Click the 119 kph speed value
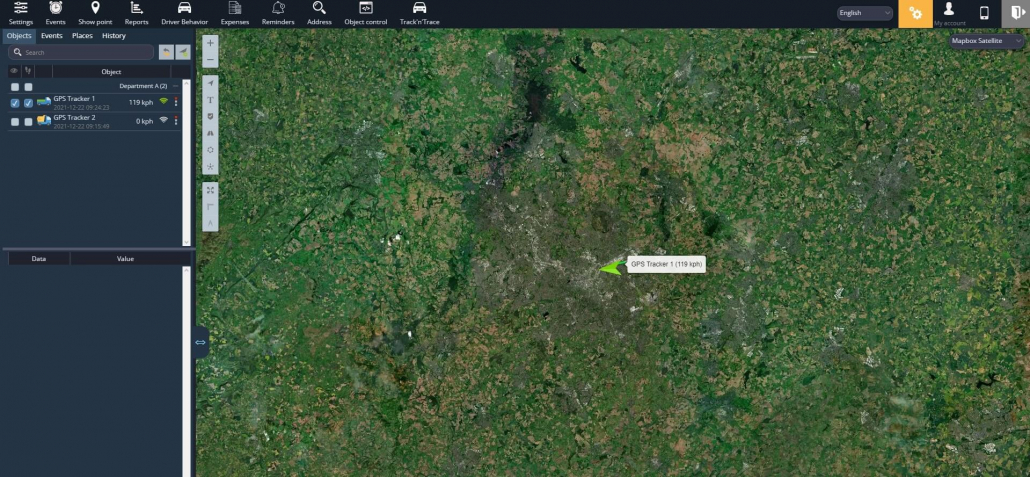The height and width of the screenshot is (477, 1030). pos(141,102)
